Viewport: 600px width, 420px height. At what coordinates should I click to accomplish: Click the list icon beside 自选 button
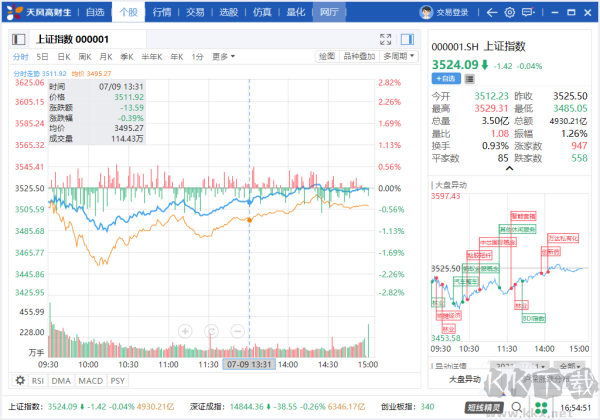(x=470, y=79)
